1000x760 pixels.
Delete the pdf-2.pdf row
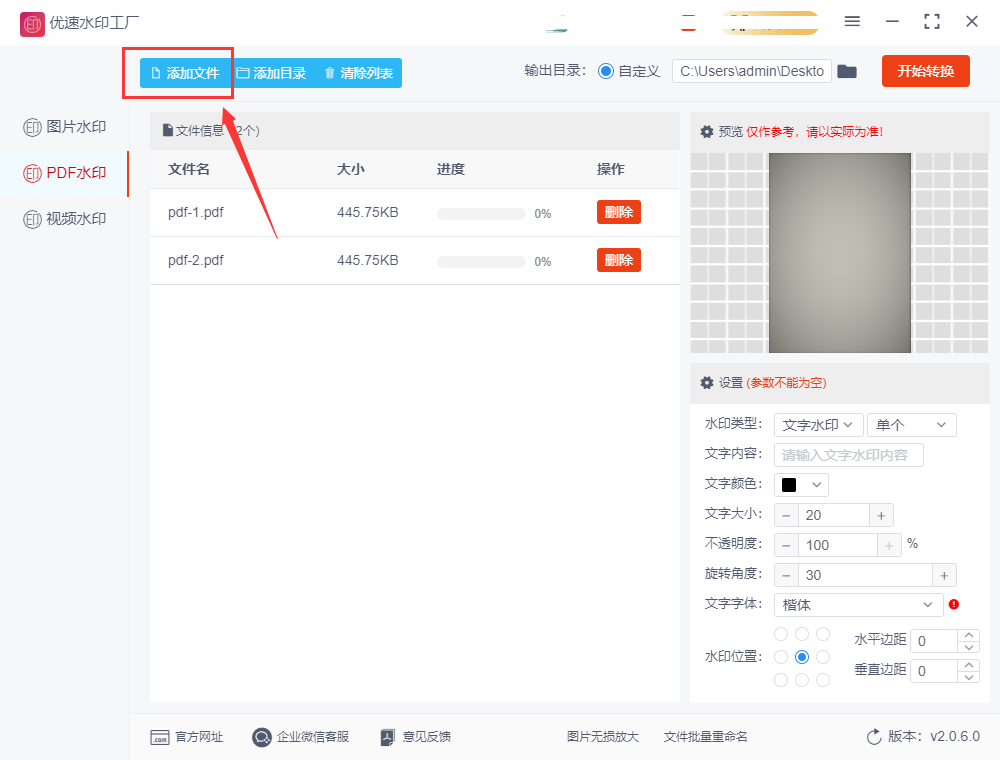point(619,260)
